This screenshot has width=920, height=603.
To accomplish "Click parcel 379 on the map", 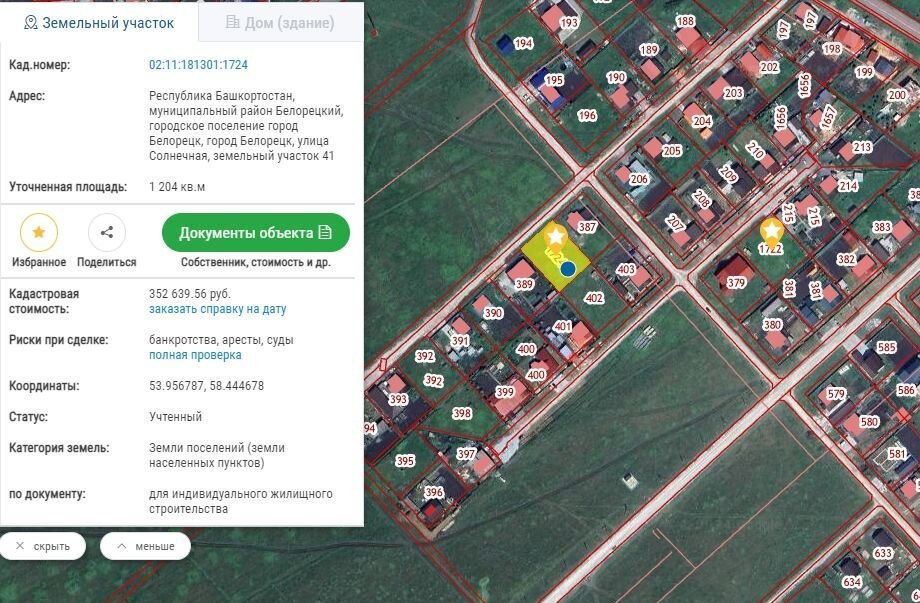I will [x=736, y=283].
